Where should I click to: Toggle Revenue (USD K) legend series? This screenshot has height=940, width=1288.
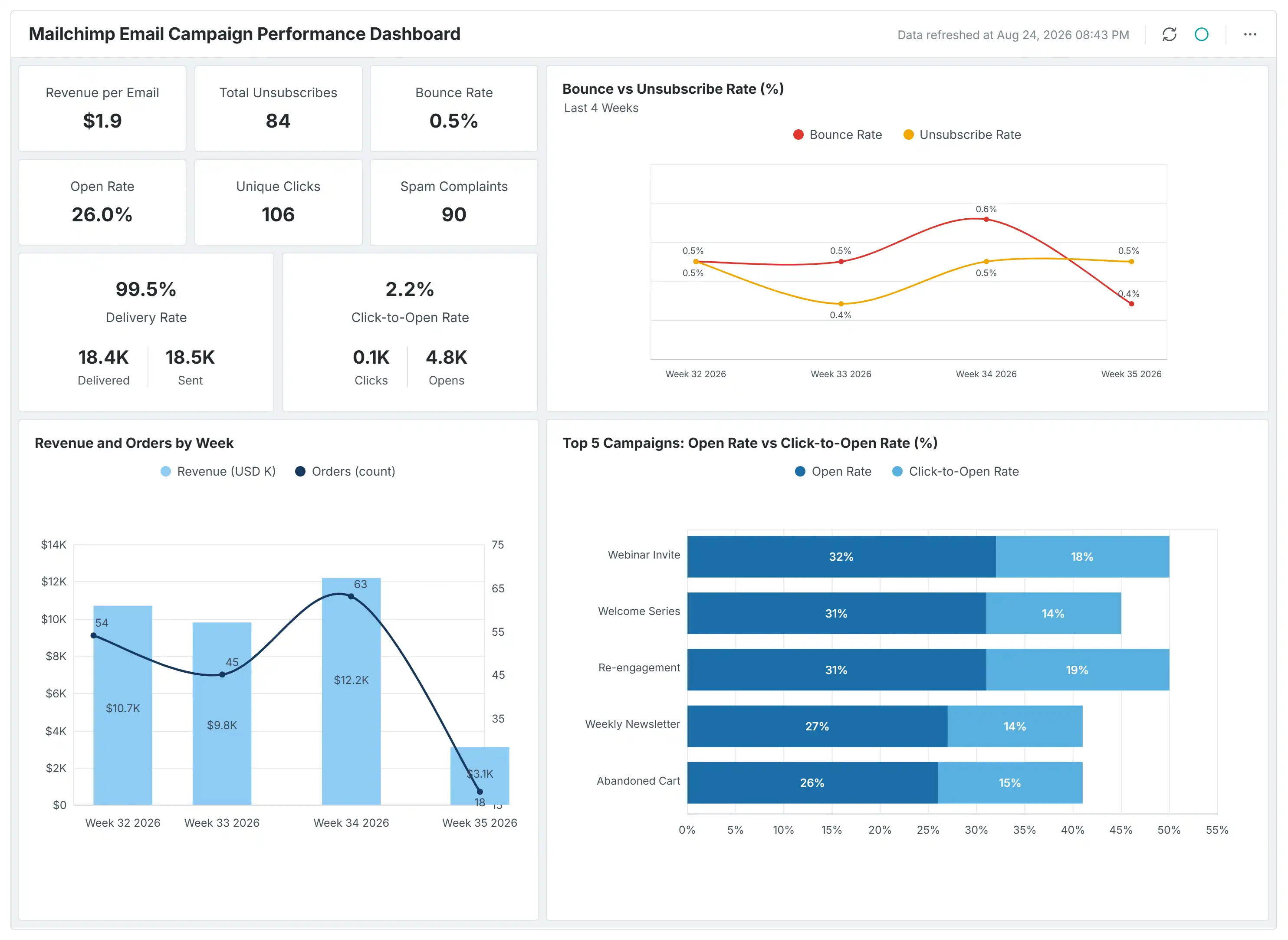(218, 472)
